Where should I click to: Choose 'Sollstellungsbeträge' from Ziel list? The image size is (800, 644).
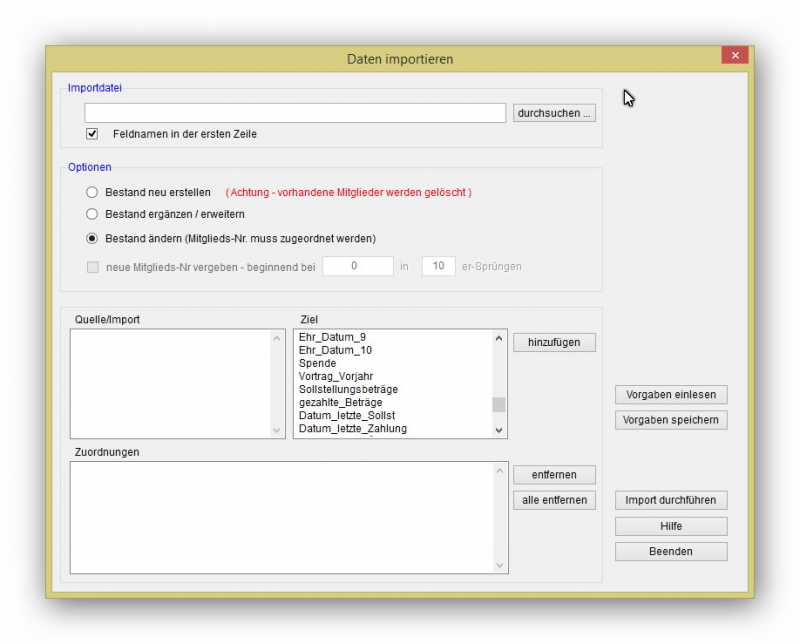[x=348, y=389]
